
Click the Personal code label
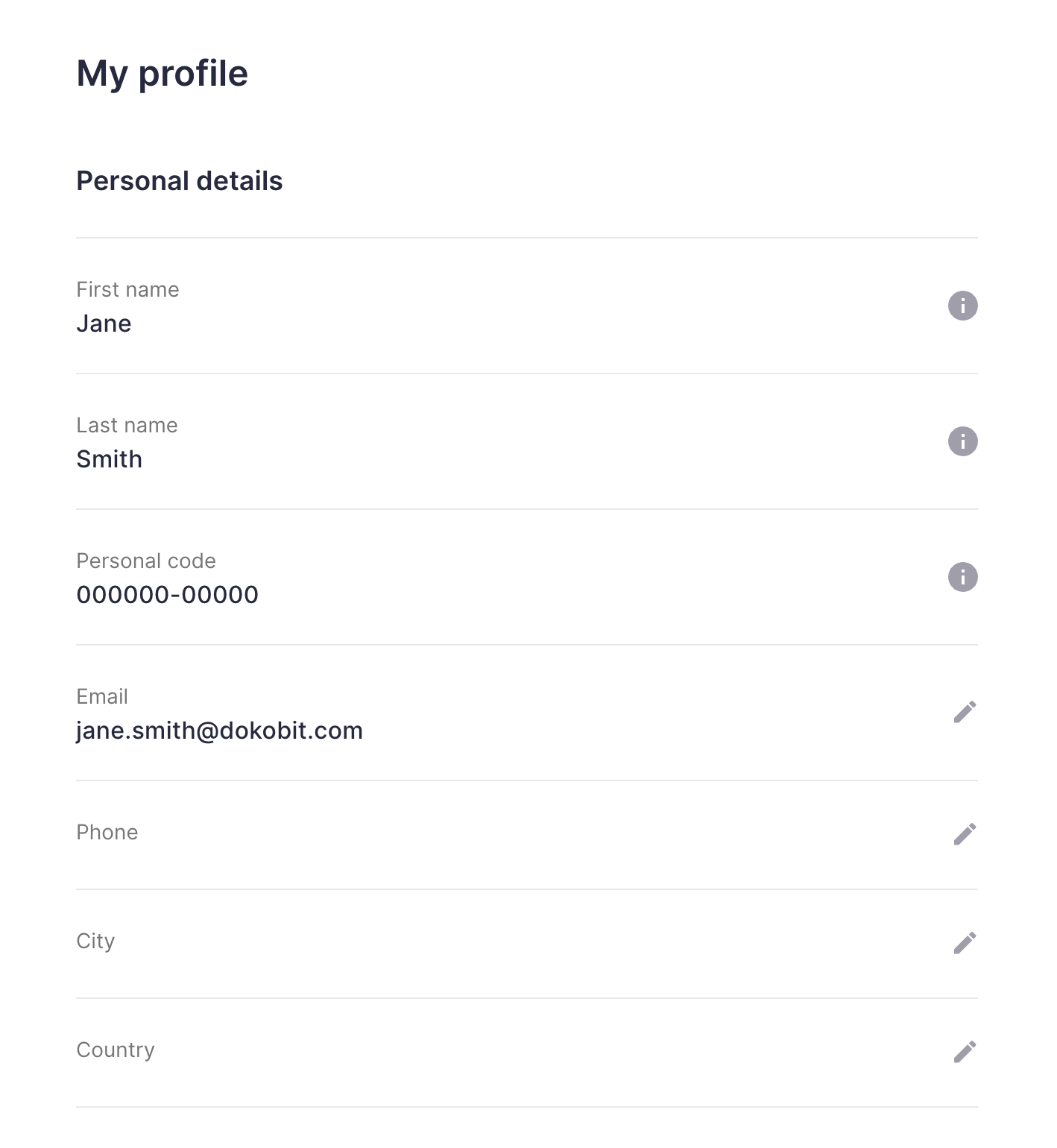pyautogui.click(x=146, y=561)
